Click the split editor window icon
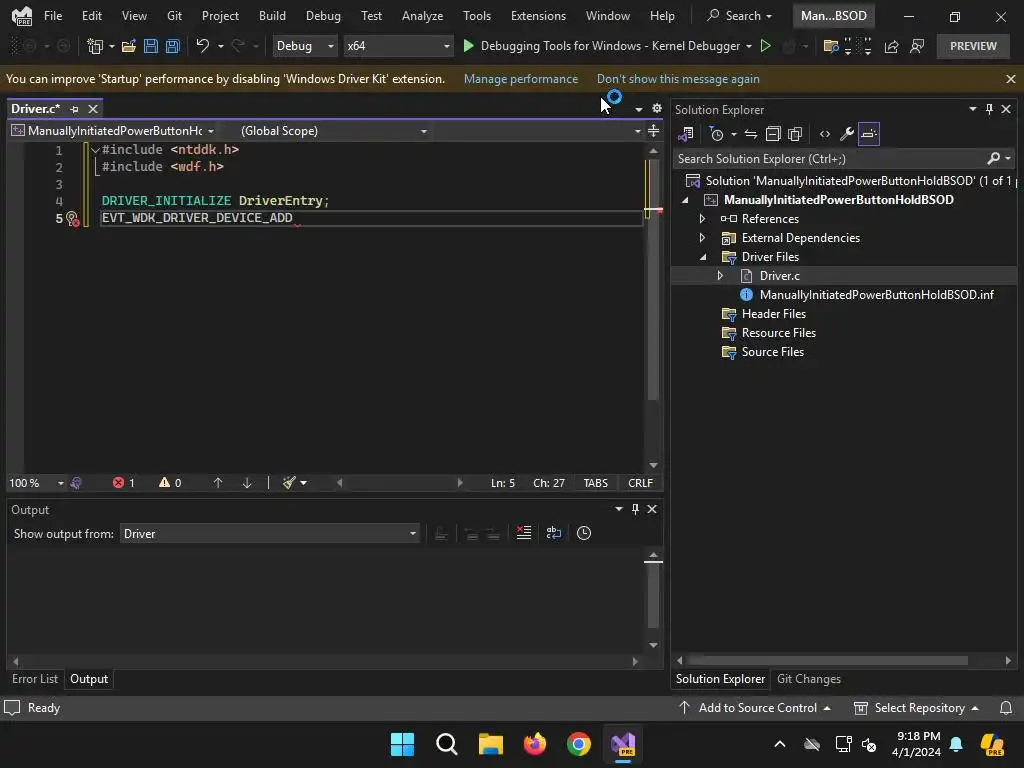 [x=653, y=131]
